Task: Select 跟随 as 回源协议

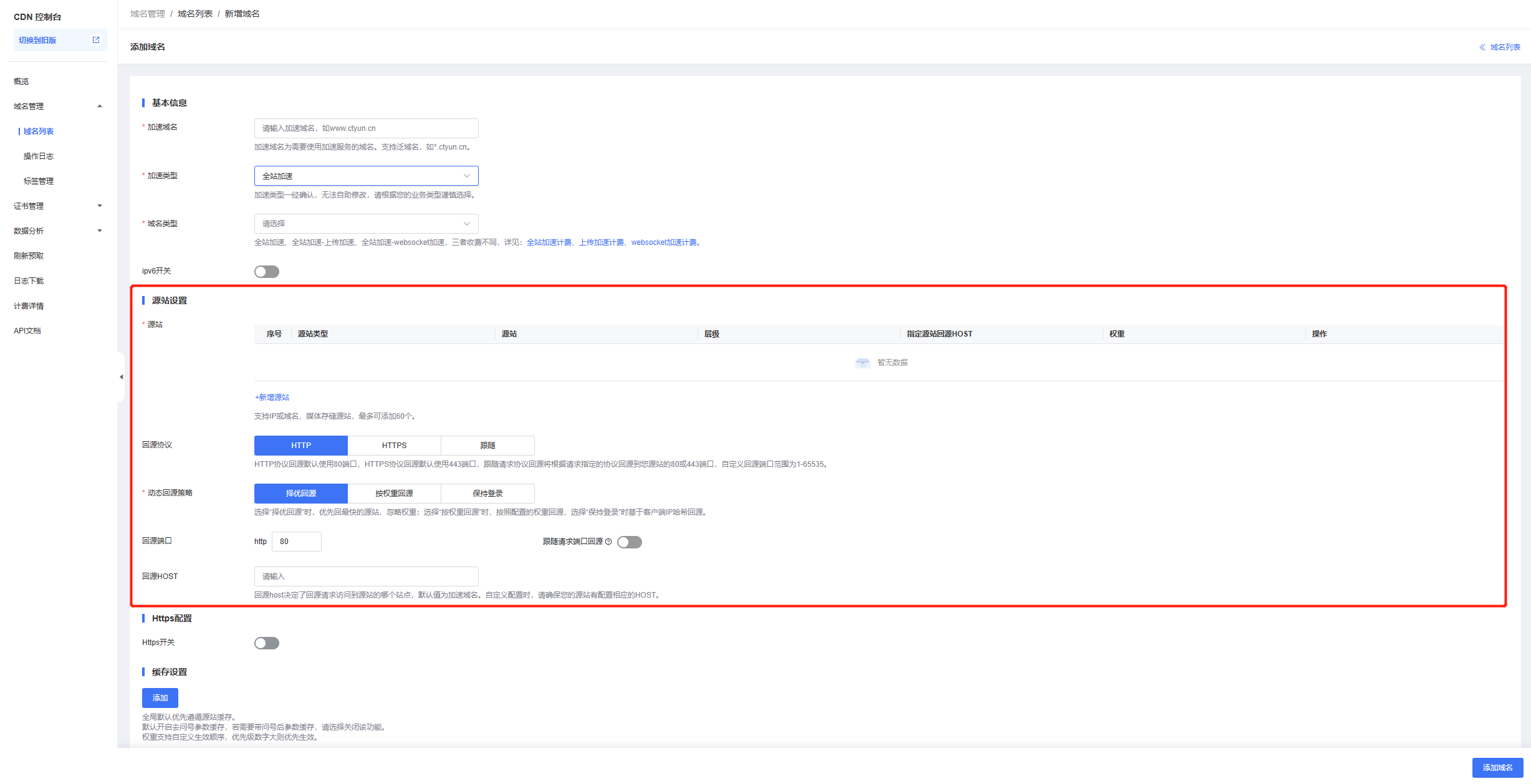Action: coord(488,446)
